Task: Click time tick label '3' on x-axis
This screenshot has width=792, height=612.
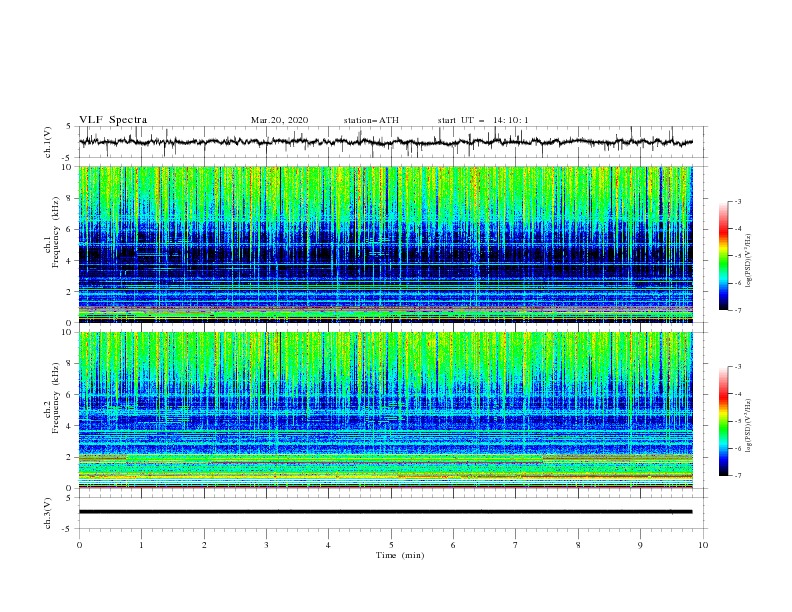Action: point(266,545)
